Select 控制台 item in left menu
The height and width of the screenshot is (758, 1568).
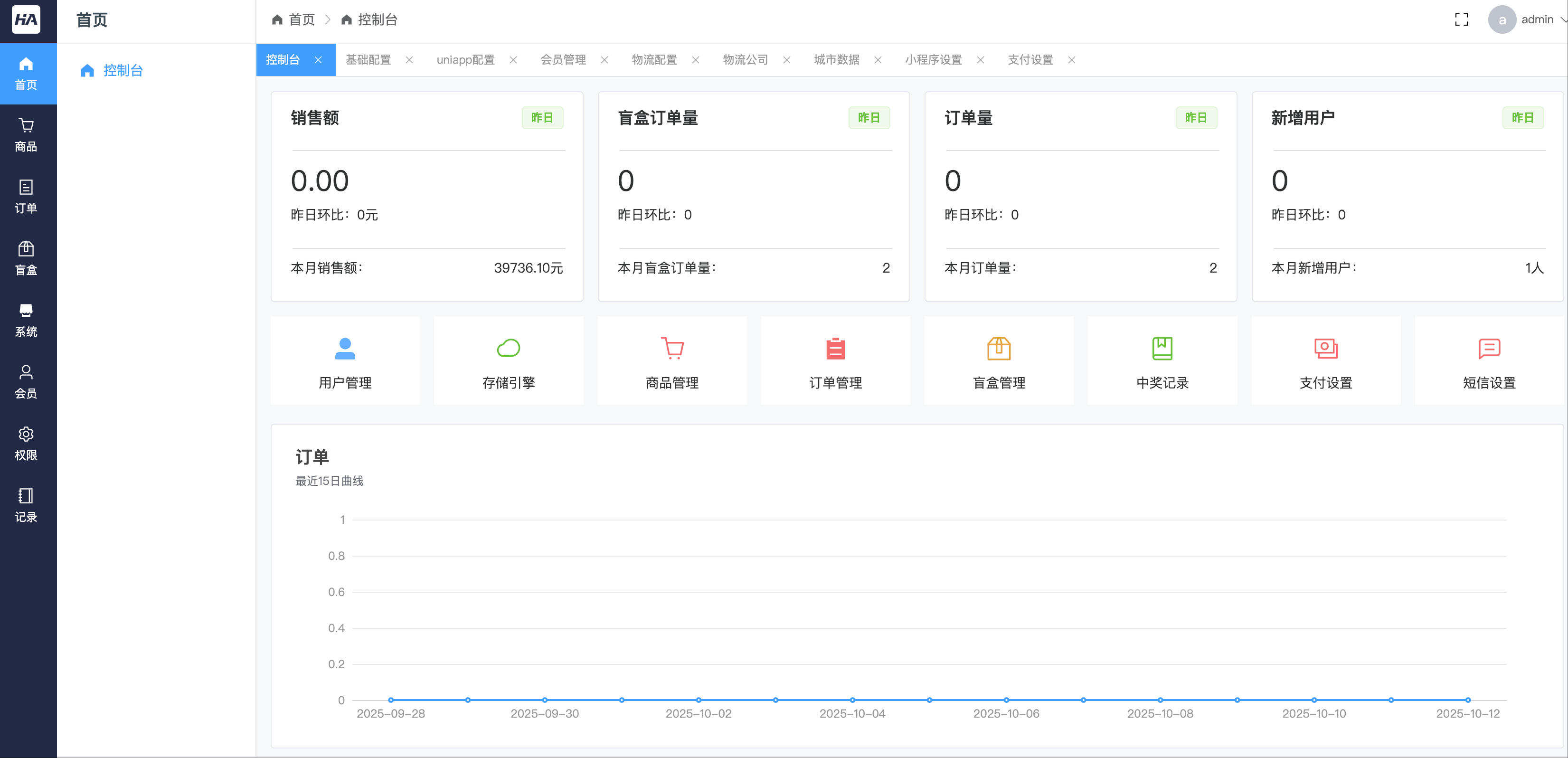point(123,71)
